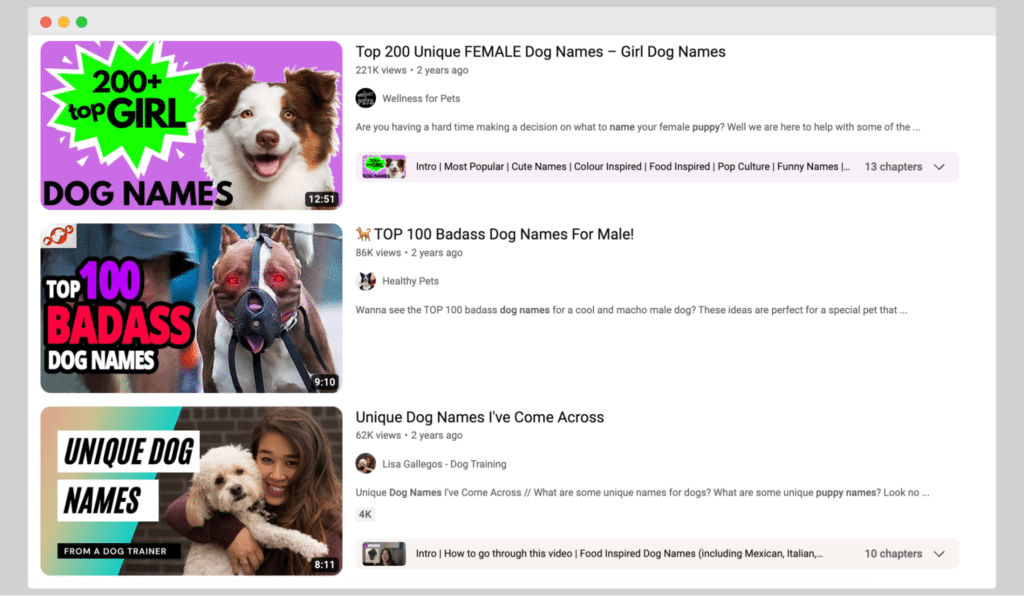Click the Wellness for Pets channel avatar
The height and width of the screenshot is (596, 1024).
(x=366, y=99)
